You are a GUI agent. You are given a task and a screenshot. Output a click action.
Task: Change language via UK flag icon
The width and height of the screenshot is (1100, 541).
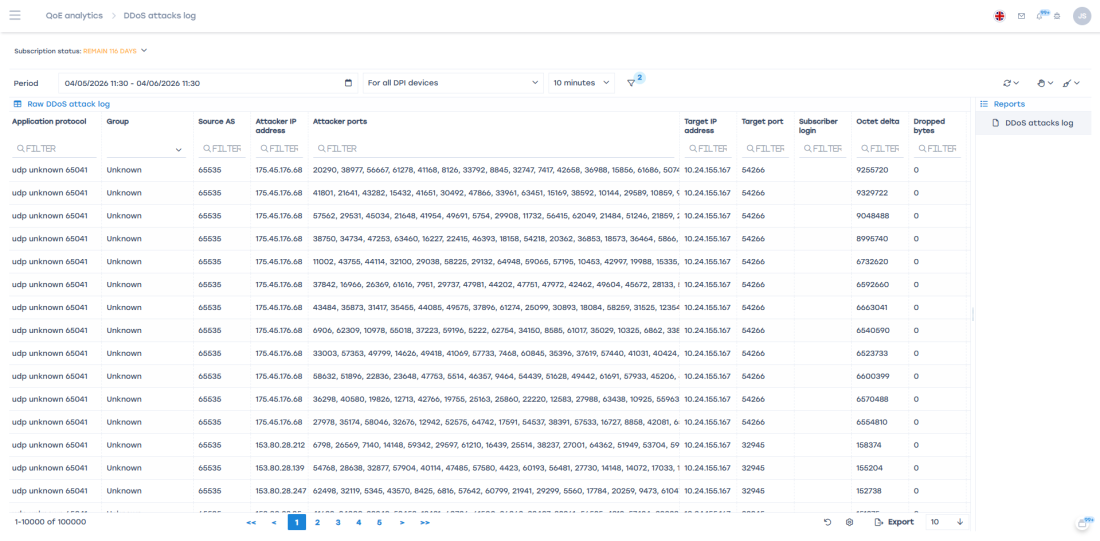[1000, 16]
